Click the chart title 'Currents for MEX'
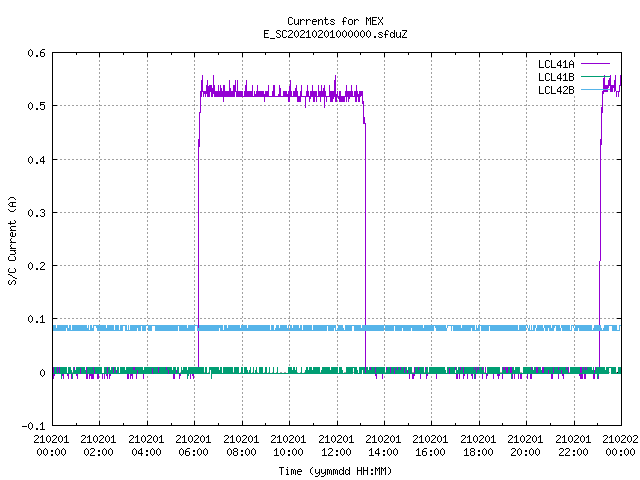Screen dimensions: 640x480 pos(335,21)
